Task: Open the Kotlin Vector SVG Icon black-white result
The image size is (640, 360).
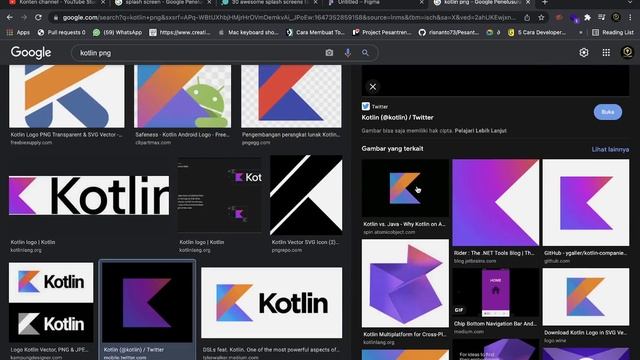Action: (306, 195)
